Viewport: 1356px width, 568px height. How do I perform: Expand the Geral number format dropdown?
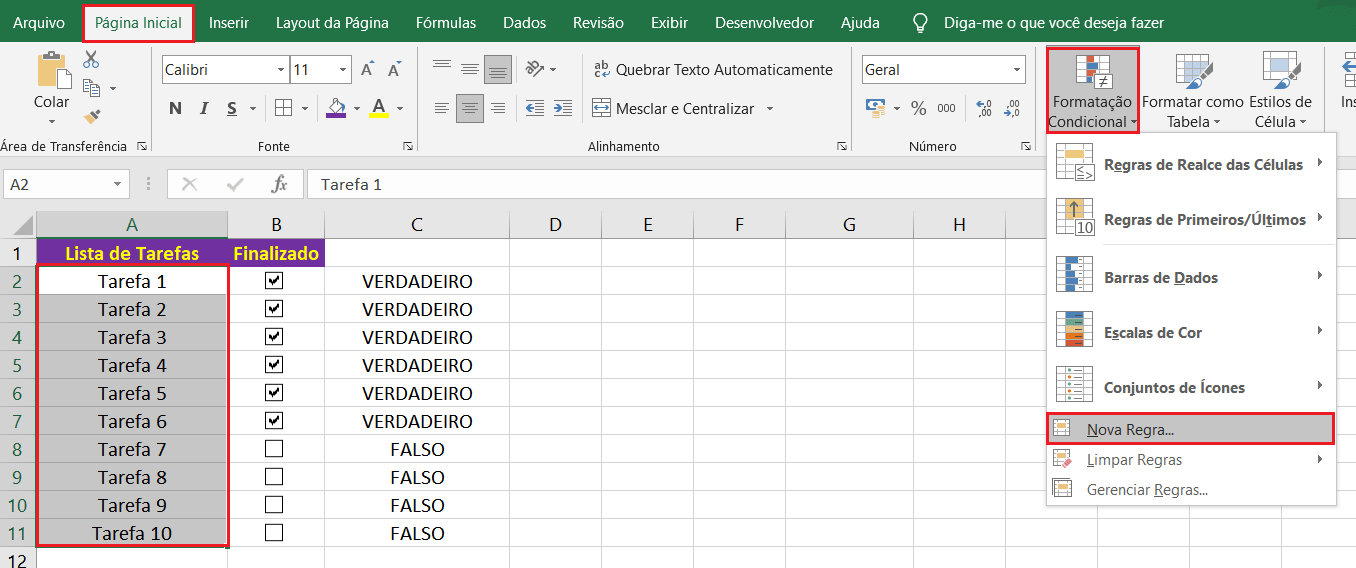(x=1017, y=70)
